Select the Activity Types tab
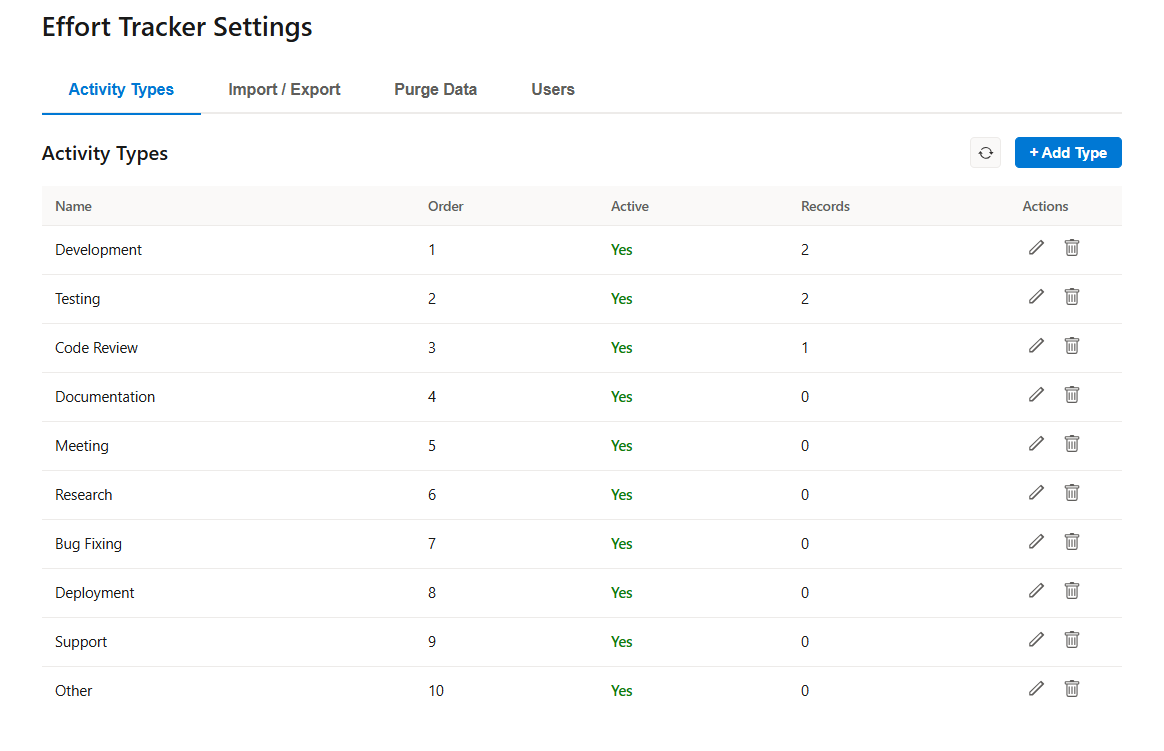The height and width of the screenshot is (751, 1164). (x=121, y=90)
